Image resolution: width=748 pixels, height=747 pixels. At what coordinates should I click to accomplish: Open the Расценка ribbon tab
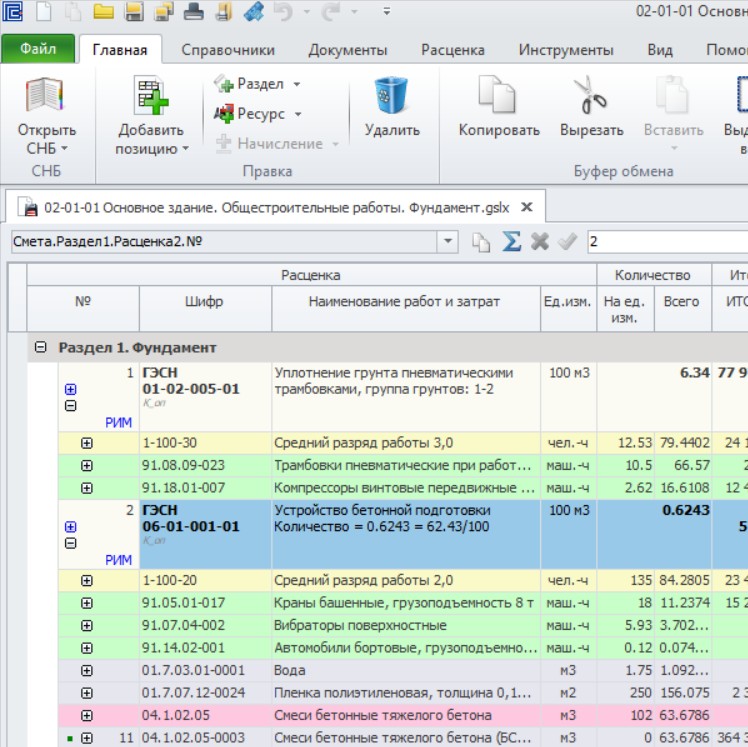click(x=453, y=50)
